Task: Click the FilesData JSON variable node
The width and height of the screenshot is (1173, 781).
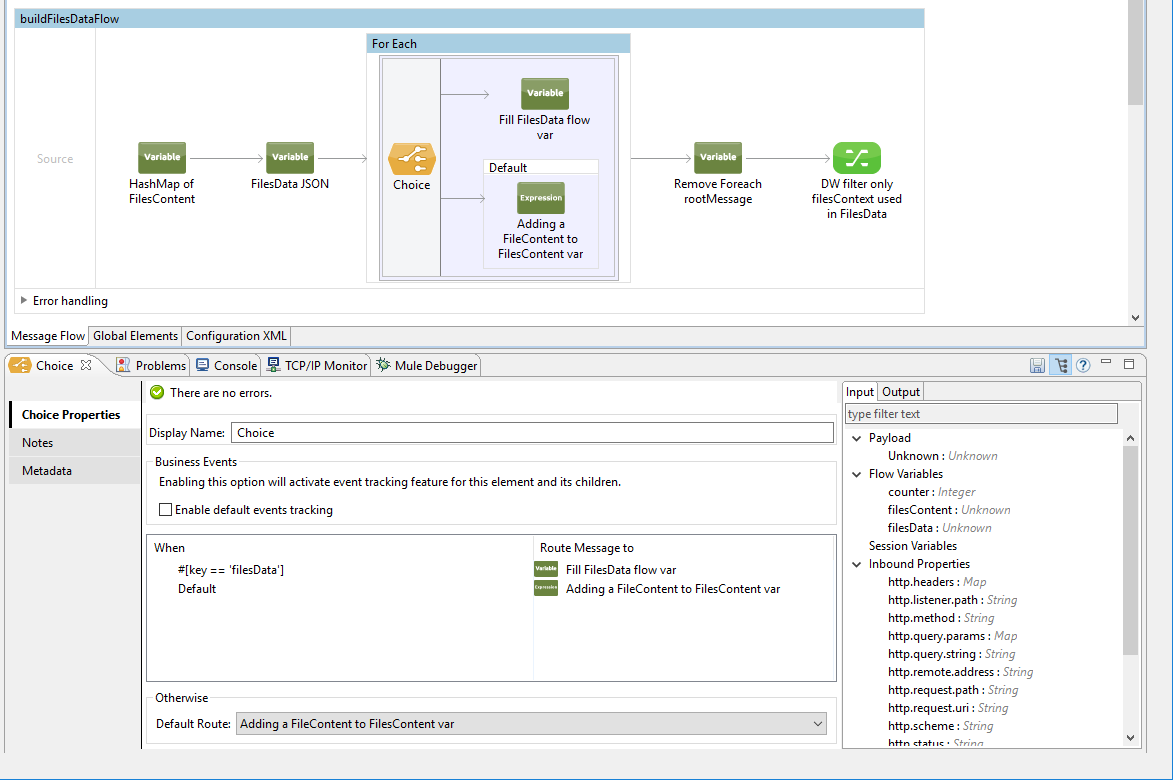Action: (290, 158)
